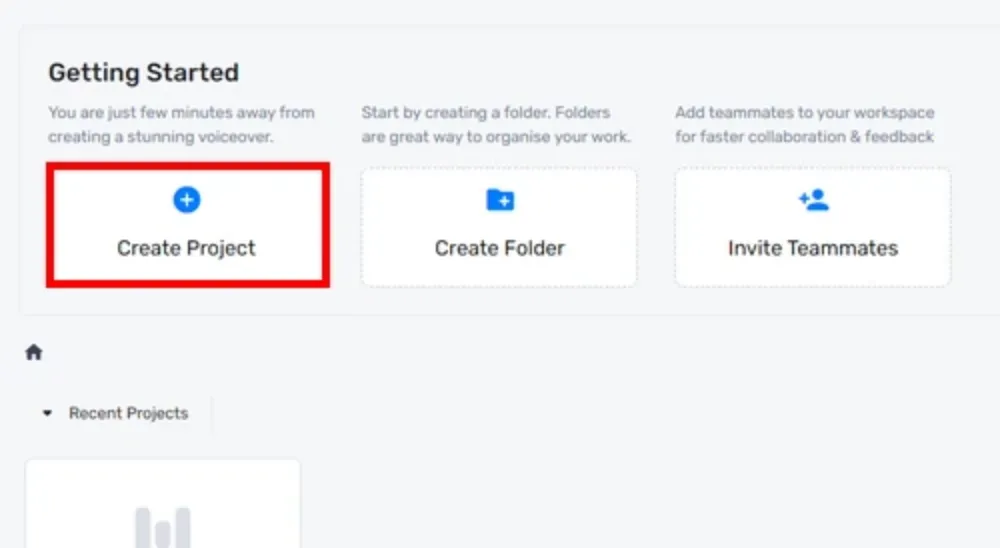Click the folder-plus icon above Create Folder
Viewport: 1000px width, 548px height.
click(x=500, y=200)
